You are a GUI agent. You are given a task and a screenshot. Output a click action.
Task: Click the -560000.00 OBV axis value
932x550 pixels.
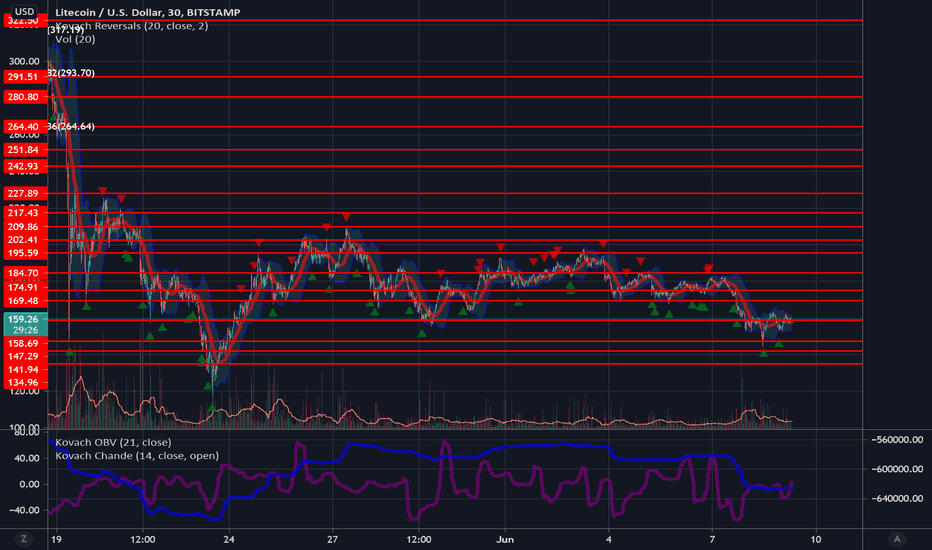coord(897,440)
